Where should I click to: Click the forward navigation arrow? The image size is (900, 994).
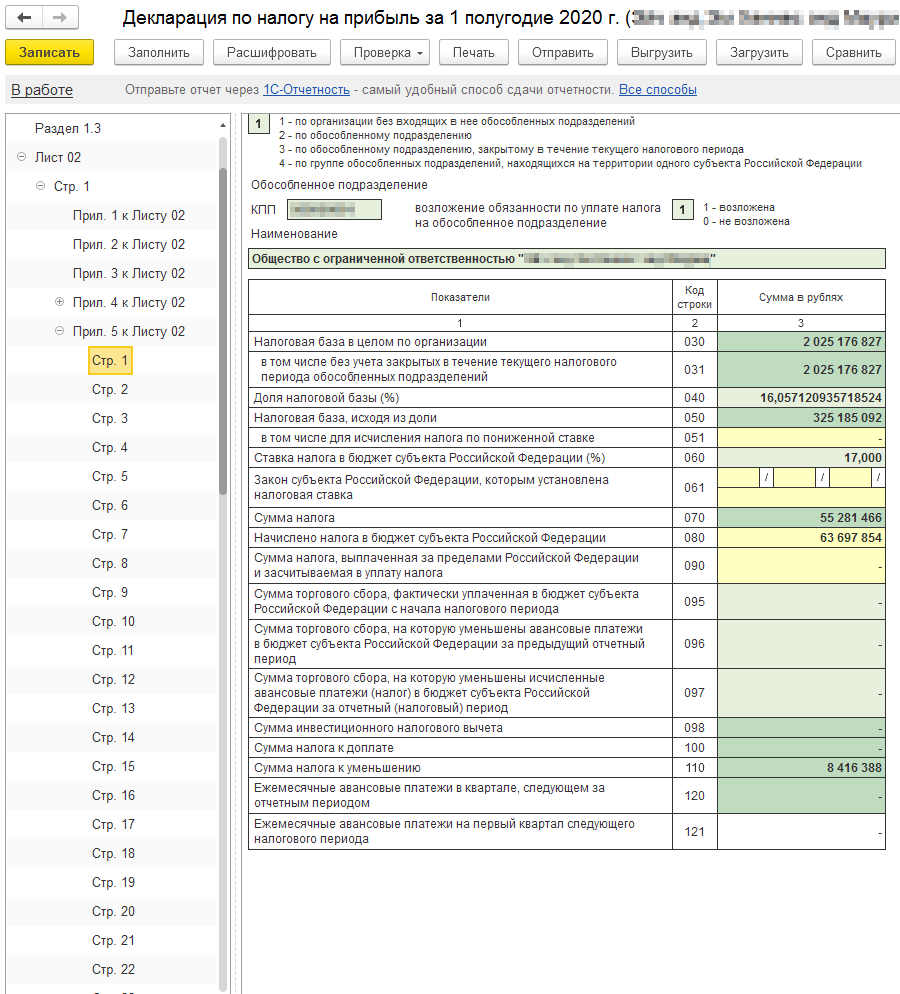(60, 18)
